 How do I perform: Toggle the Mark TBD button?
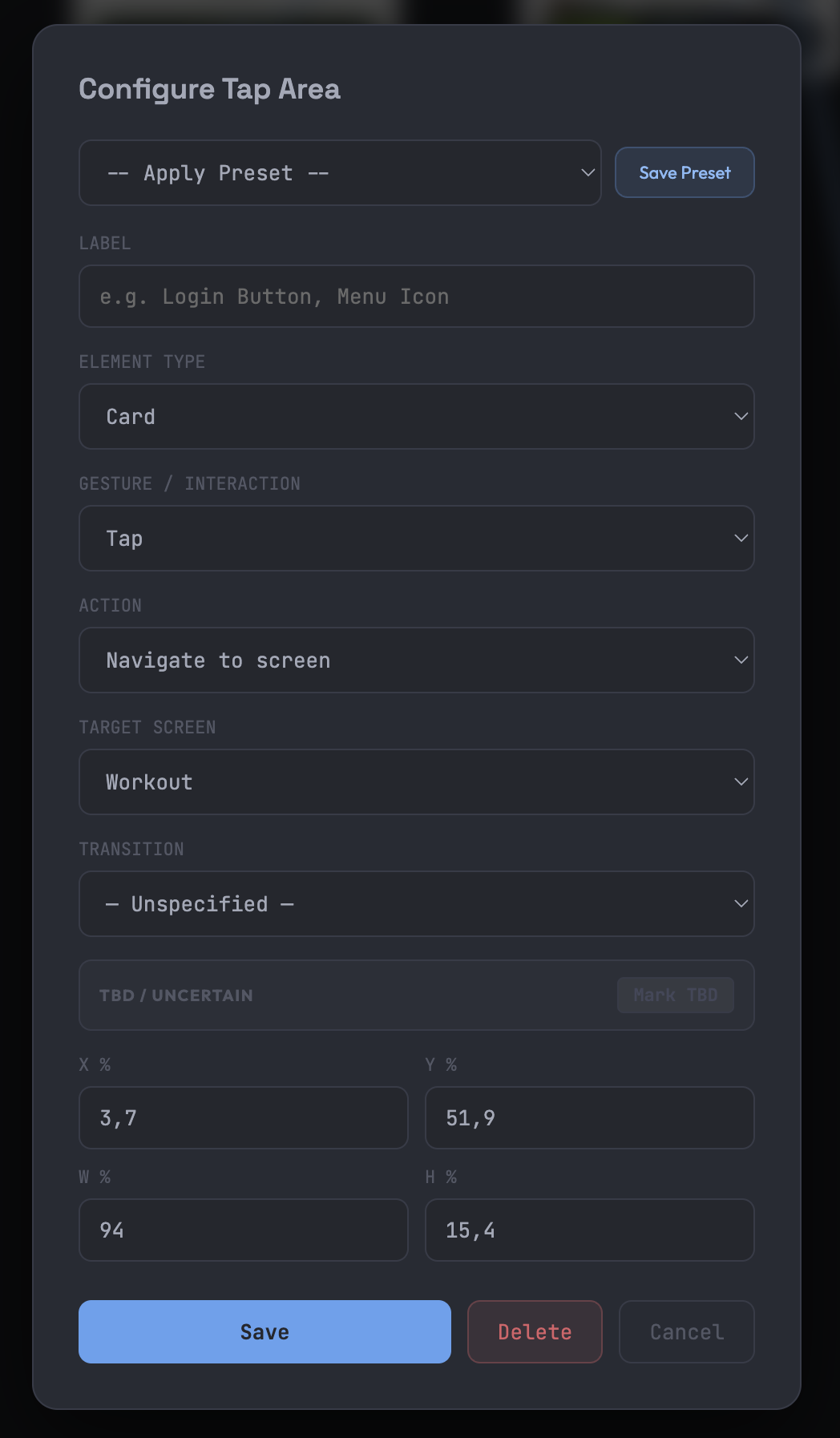(675, 996)
